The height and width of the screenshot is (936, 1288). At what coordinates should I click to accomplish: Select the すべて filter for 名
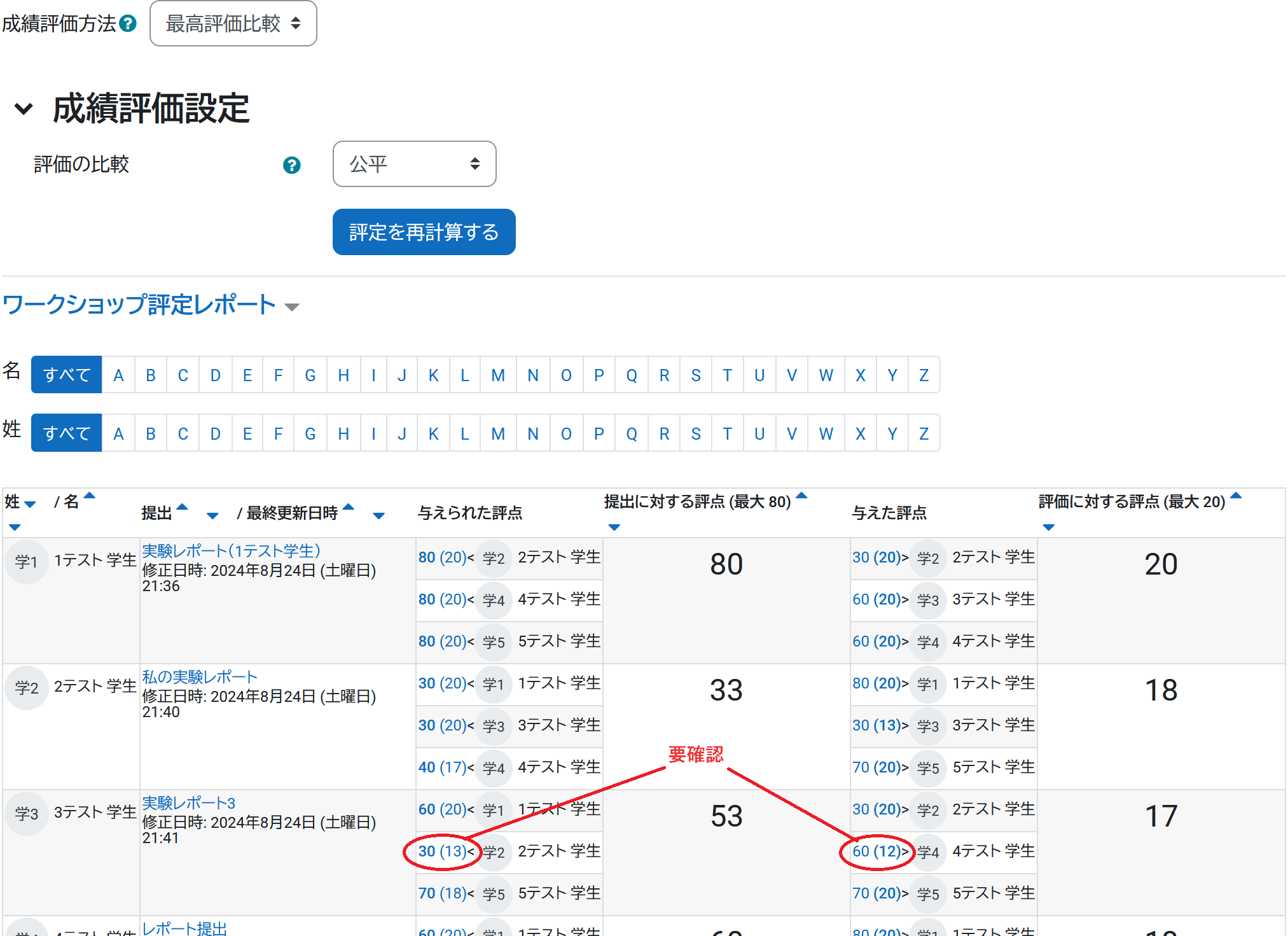[67, 374]
